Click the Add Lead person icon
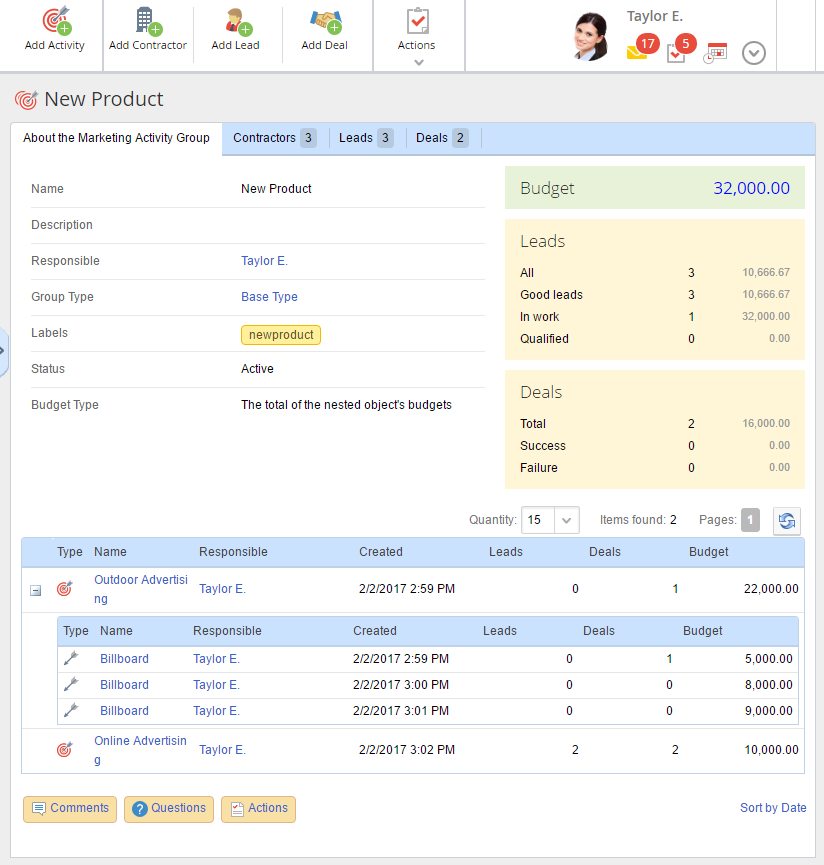The height and width of the screenshot is (865, 824). (x=236, y=21)
